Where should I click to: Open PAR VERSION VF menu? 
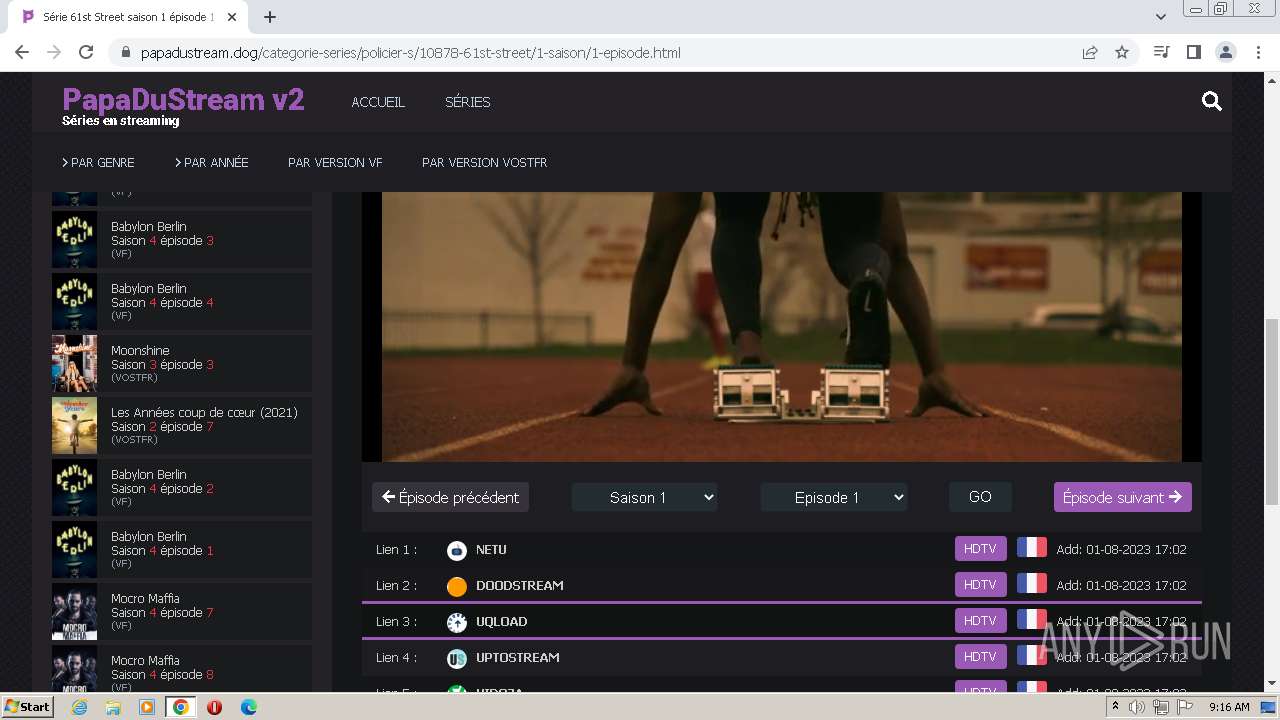tap(335, 162)
